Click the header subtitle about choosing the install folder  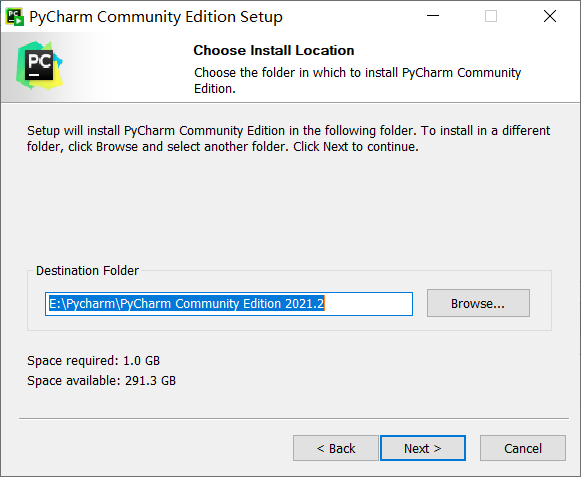click(x=358, y=80)
